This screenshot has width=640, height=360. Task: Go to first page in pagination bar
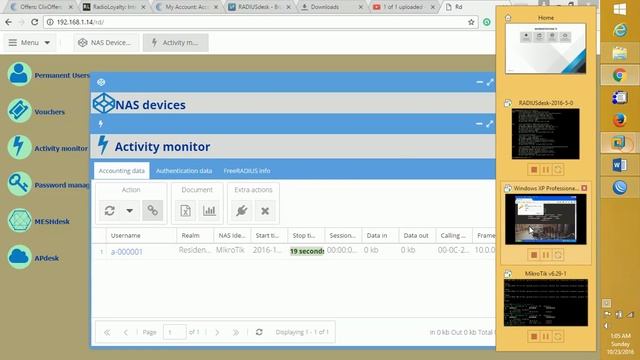[x=107, y=332]
